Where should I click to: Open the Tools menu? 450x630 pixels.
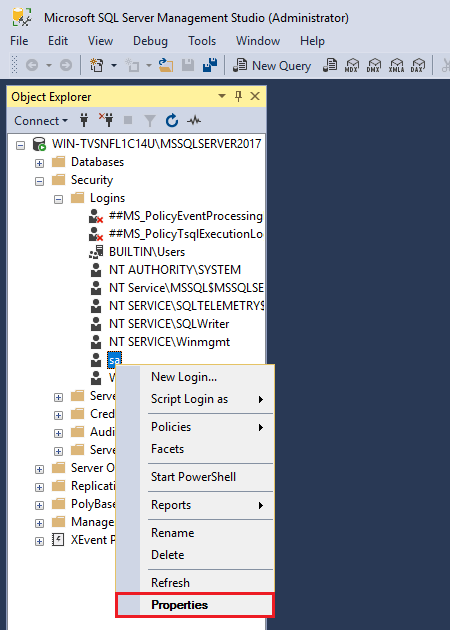(x=202, y=41)
